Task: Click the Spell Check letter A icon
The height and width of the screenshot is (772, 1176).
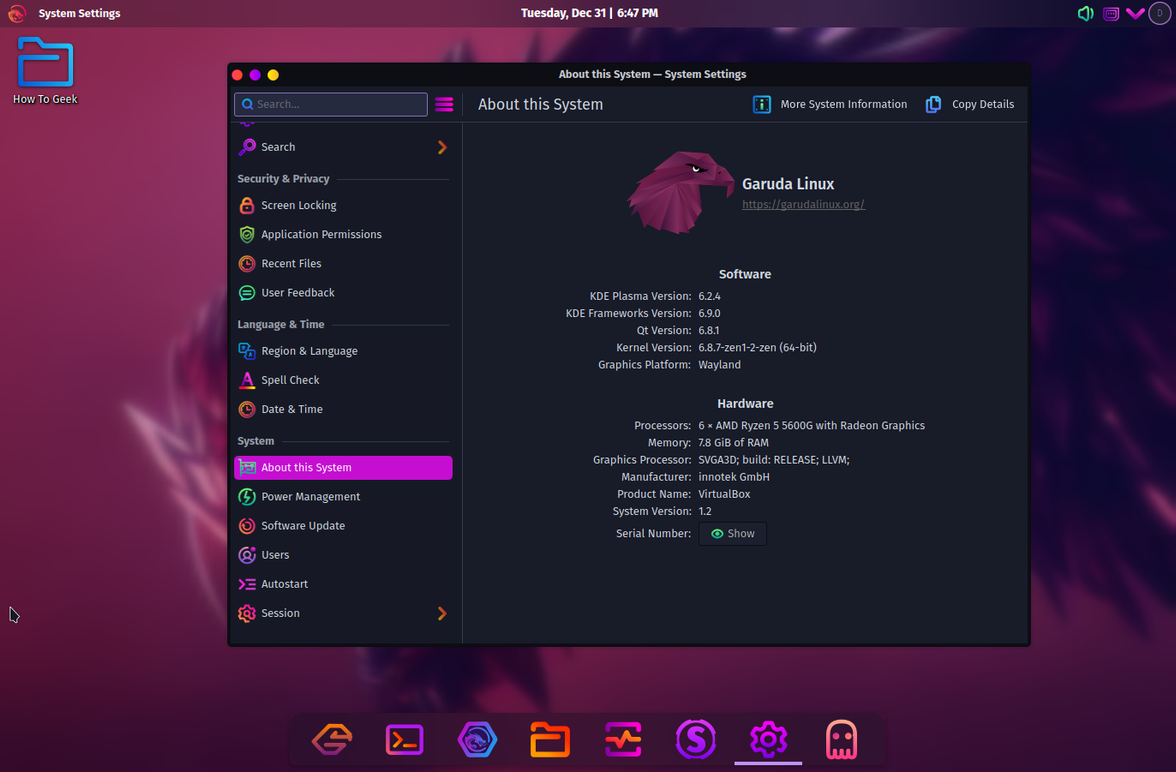Action: pyautogui.click(x=247, y=380)
